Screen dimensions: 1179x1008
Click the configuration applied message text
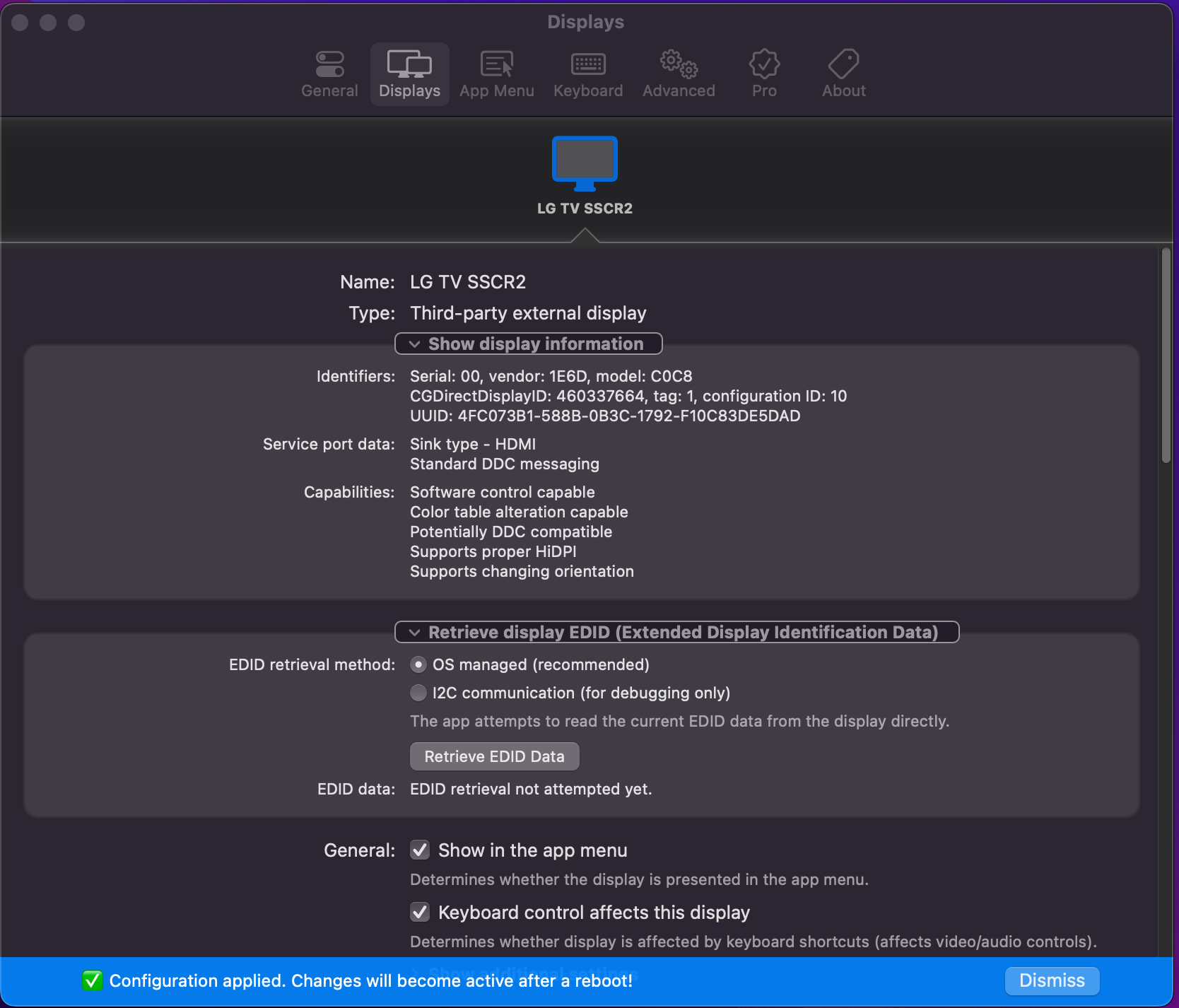(x=371, y=980)
